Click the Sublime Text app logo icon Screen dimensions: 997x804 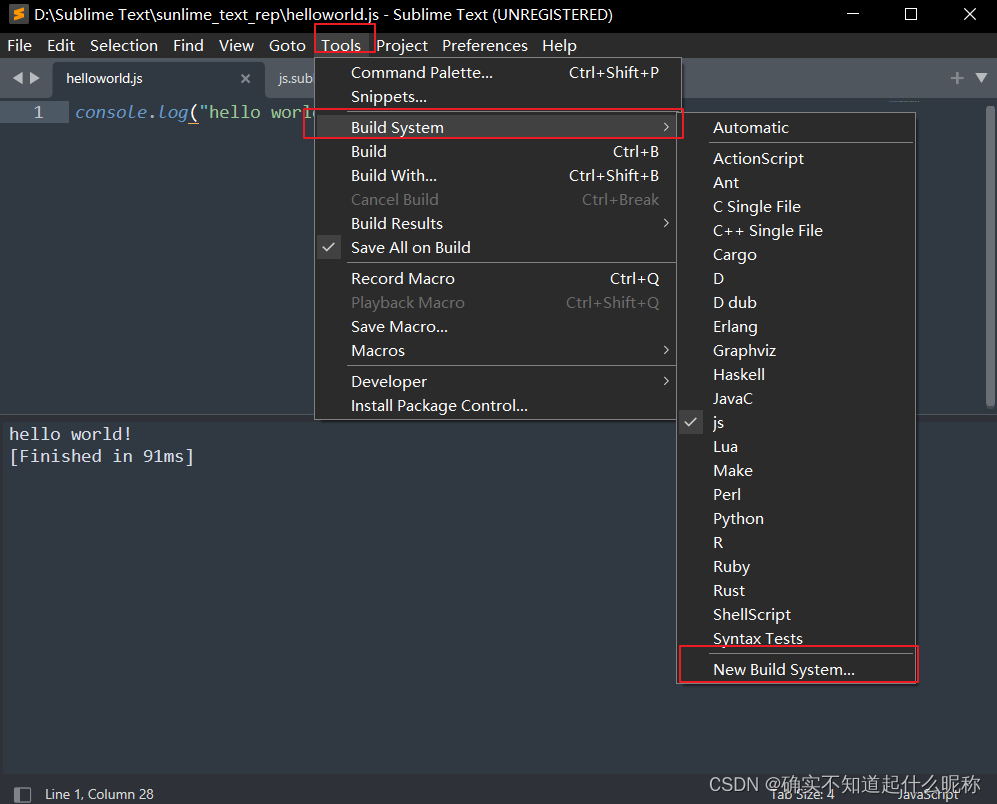tap(18, 14)
